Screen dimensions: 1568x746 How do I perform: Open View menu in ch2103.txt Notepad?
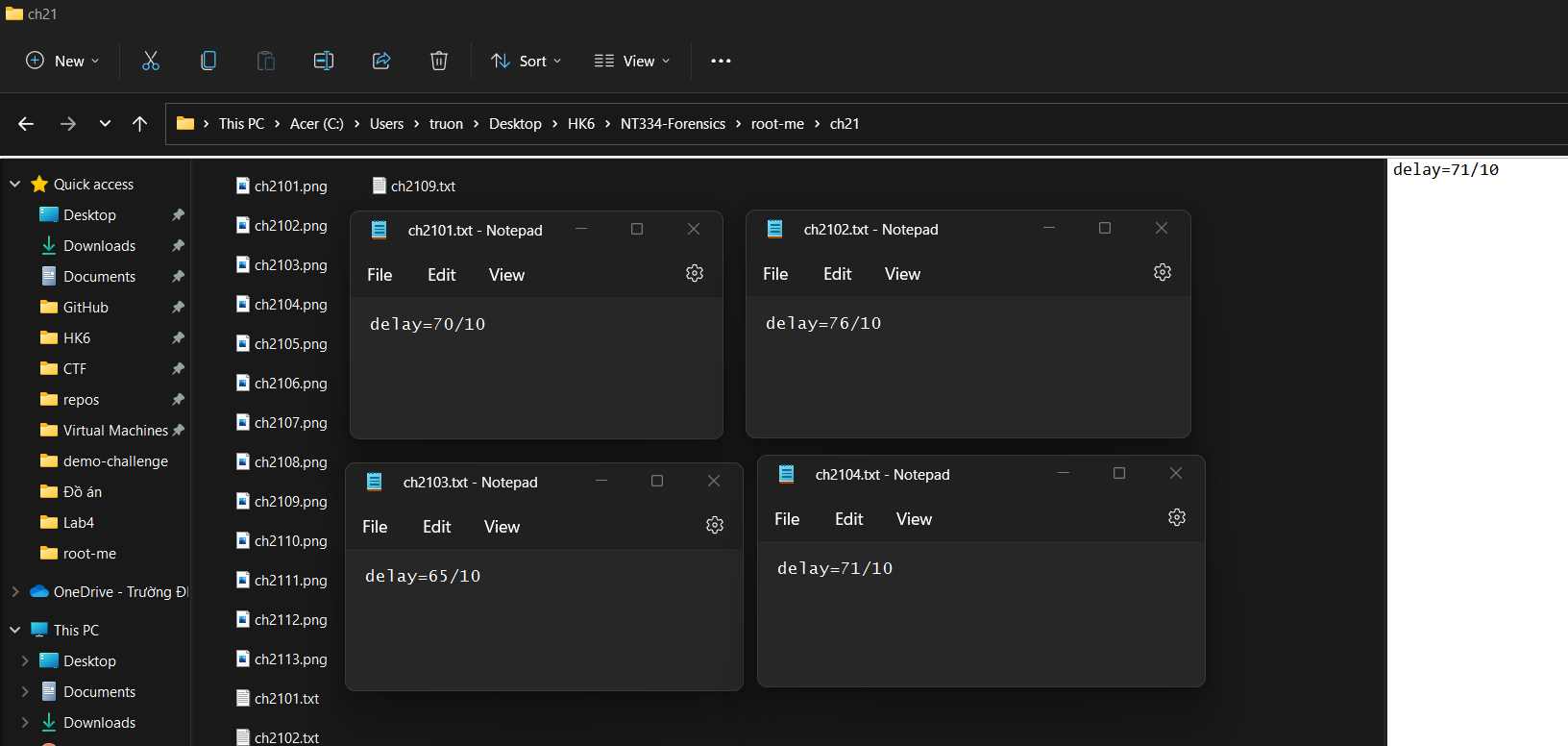[502, 527]
